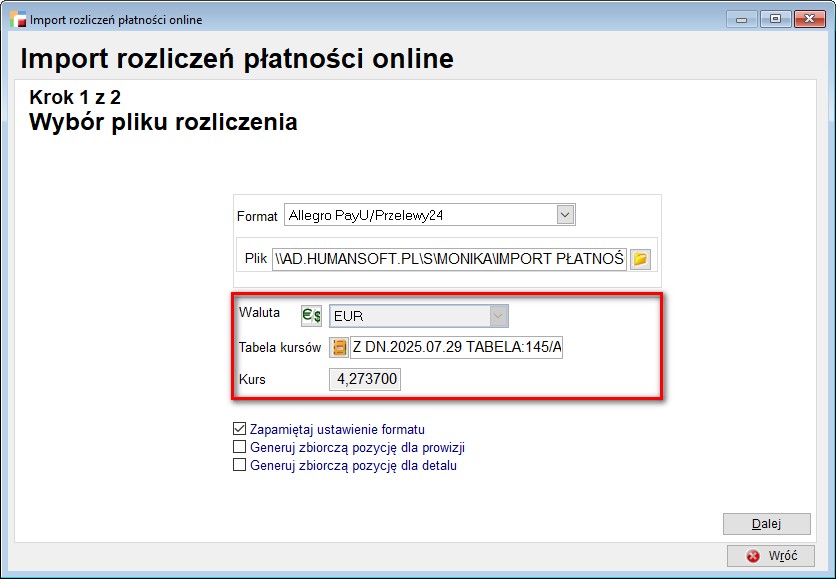Click the folder browse icon next to Plik
This screenshot has width=836, height=579.
[640, 259]
